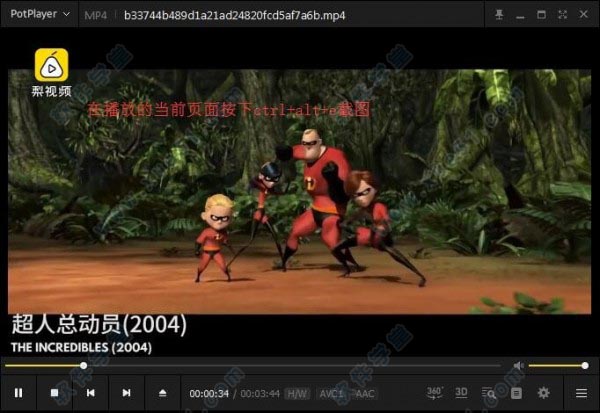Open the settings gear control panel
This screenshot has width=600, height=413.
coord(544,393)
